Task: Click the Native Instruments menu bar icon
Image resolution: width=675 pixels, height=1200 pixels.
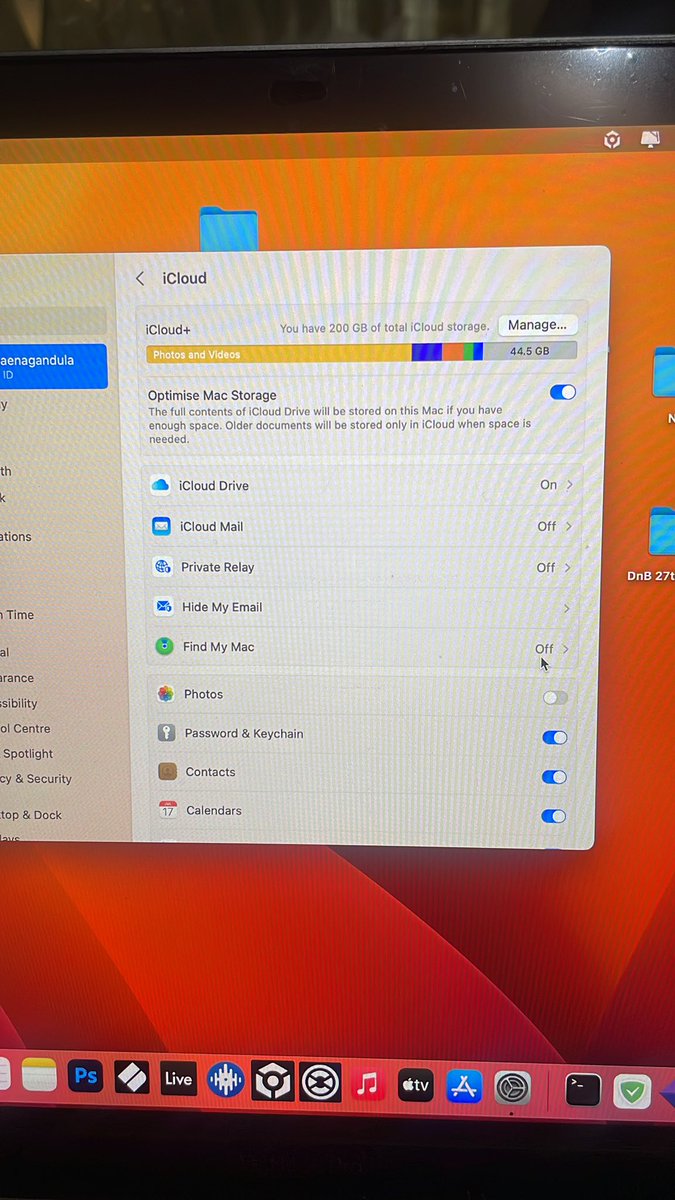Action: tap(612, 140)
